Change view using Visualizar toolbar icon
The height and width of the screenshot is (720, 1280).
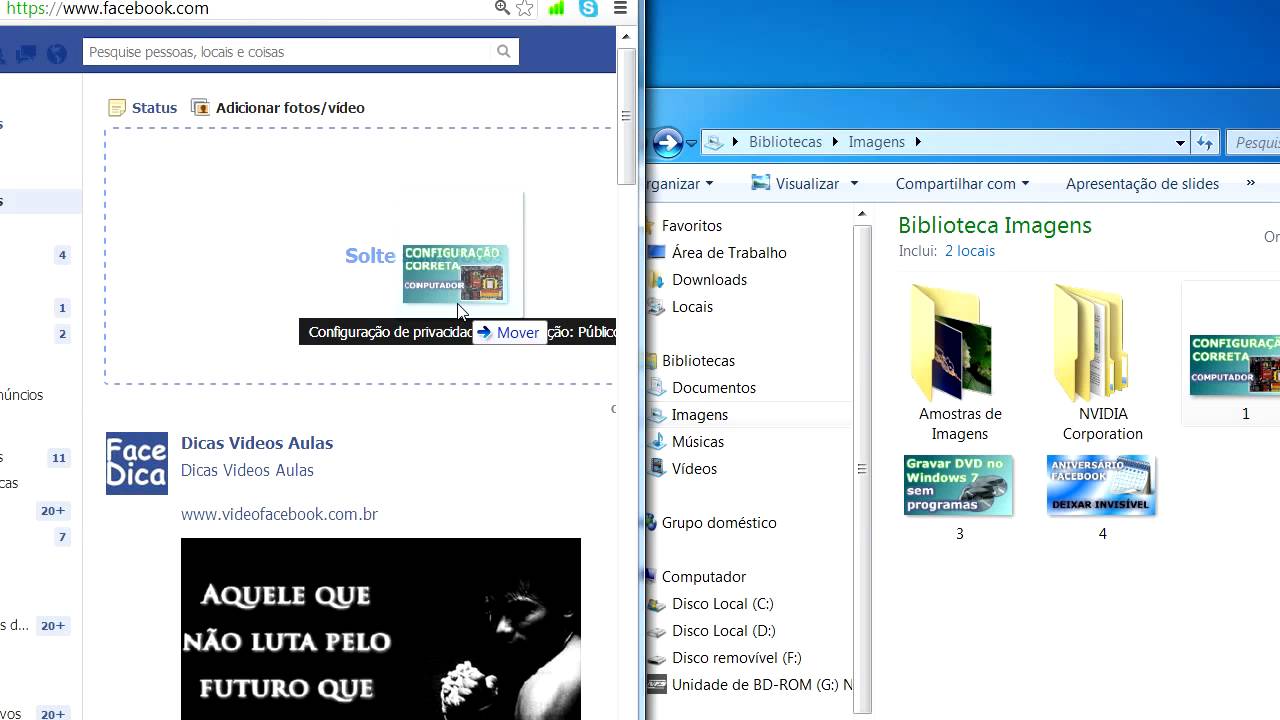[x=761, y=183]
